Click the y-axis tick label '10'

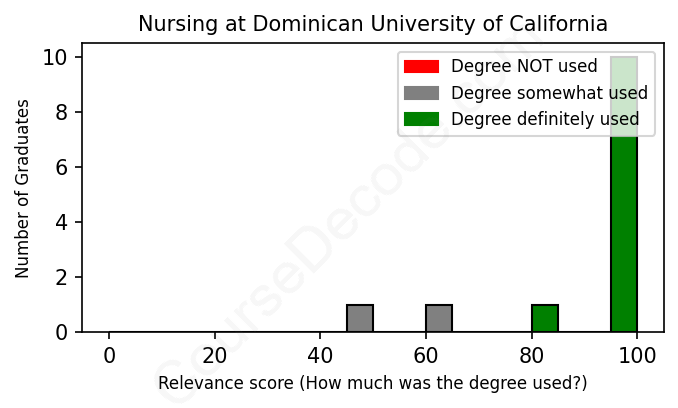click(x=56, y=58)
